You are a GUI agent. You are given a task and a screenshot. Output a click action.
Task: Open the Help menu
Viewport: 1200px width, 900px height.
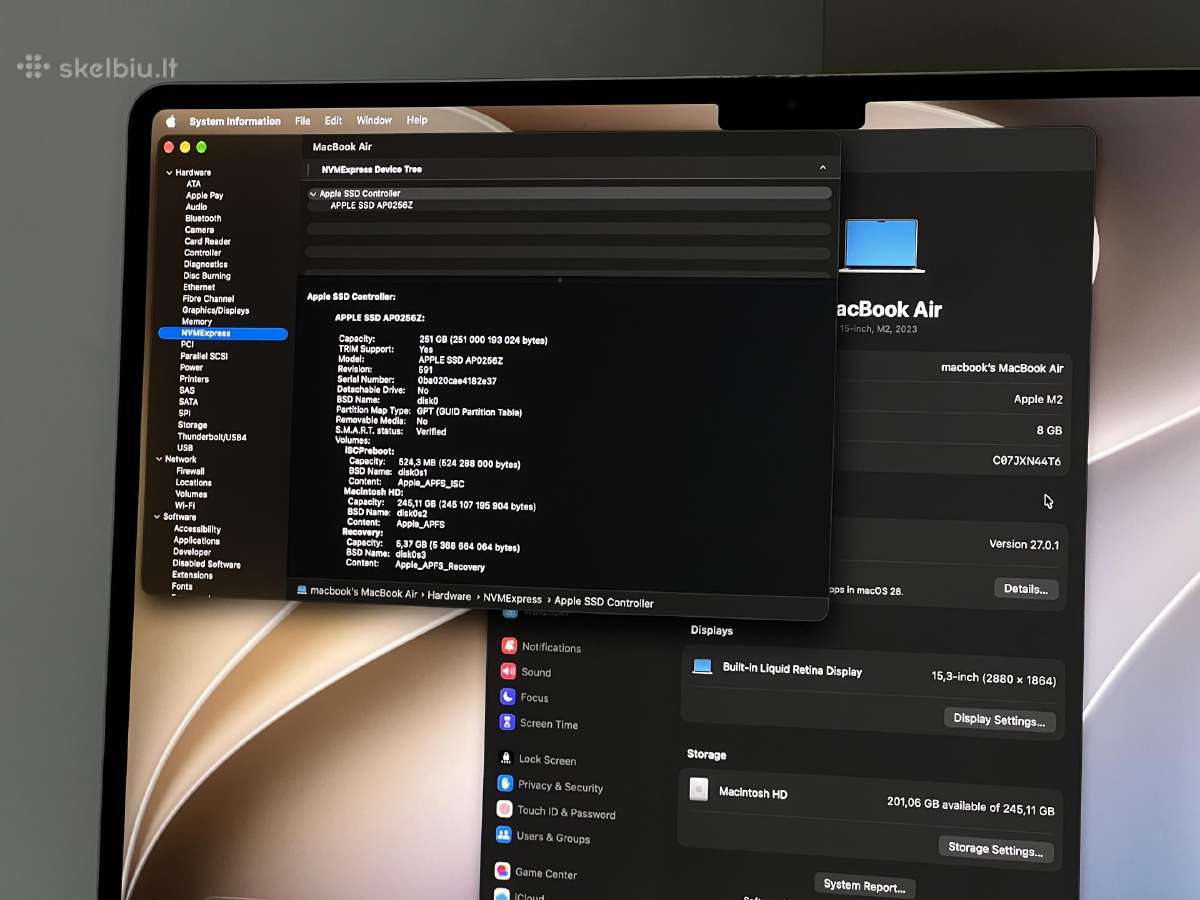[x=417, y=120]
